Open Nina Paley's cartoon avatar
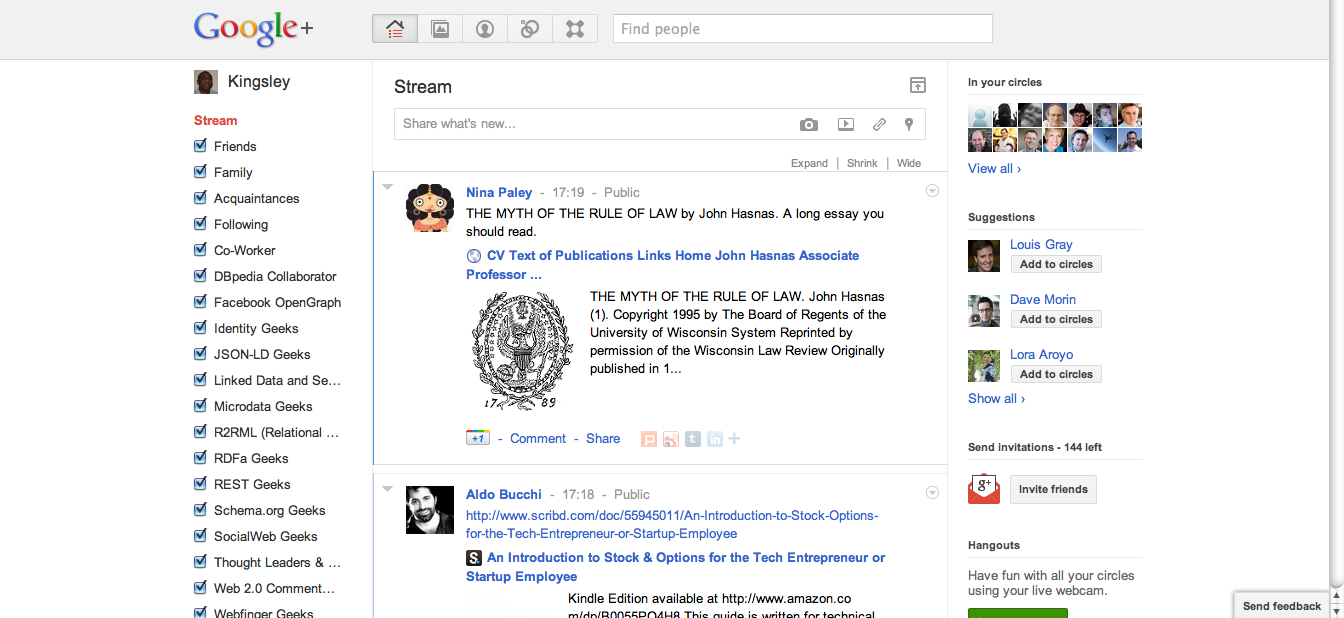 (x=430, y=208)
